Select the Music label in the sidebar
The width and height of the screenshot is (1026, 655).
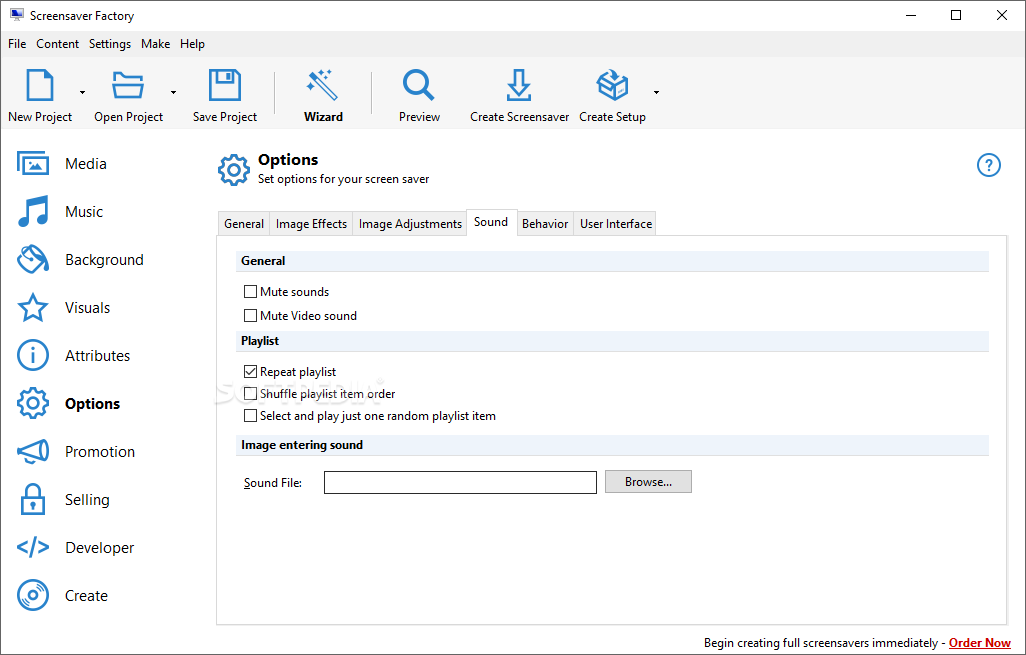pyautogui.click(x=84, y=211)
